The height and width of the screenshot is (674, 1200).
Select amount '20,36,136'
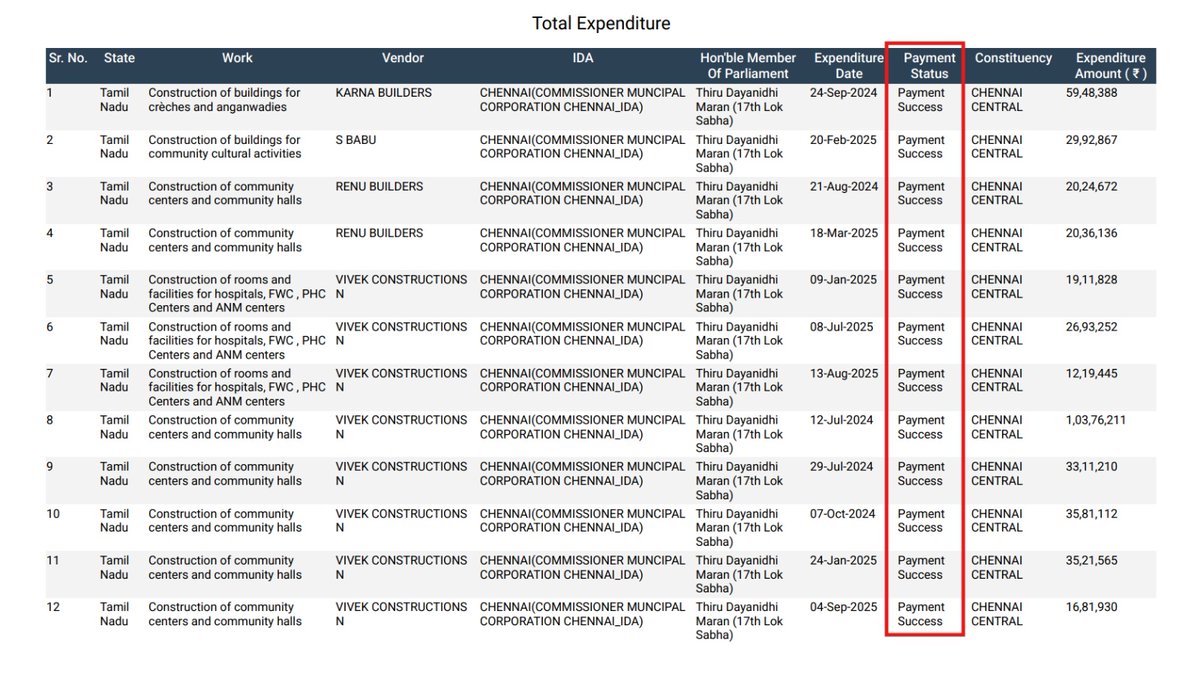coord(1092,233)
